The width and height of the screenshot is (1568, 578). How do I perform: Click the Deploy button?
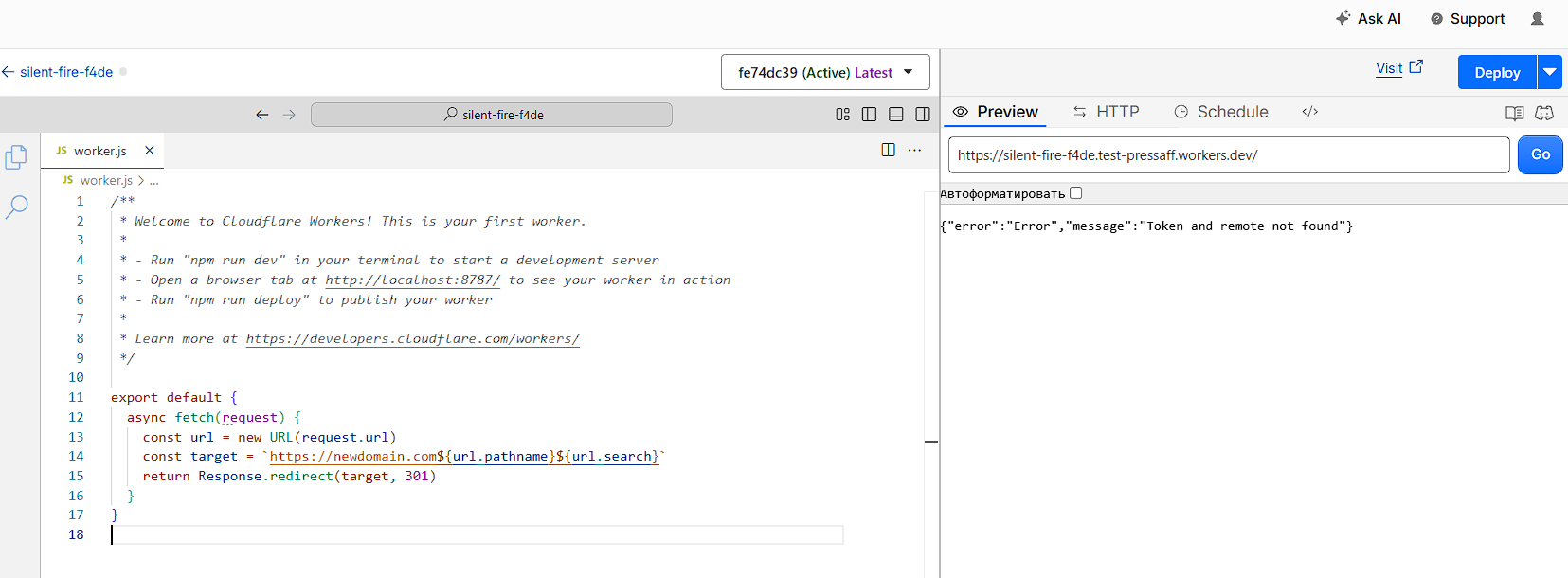coord(1497,72)
